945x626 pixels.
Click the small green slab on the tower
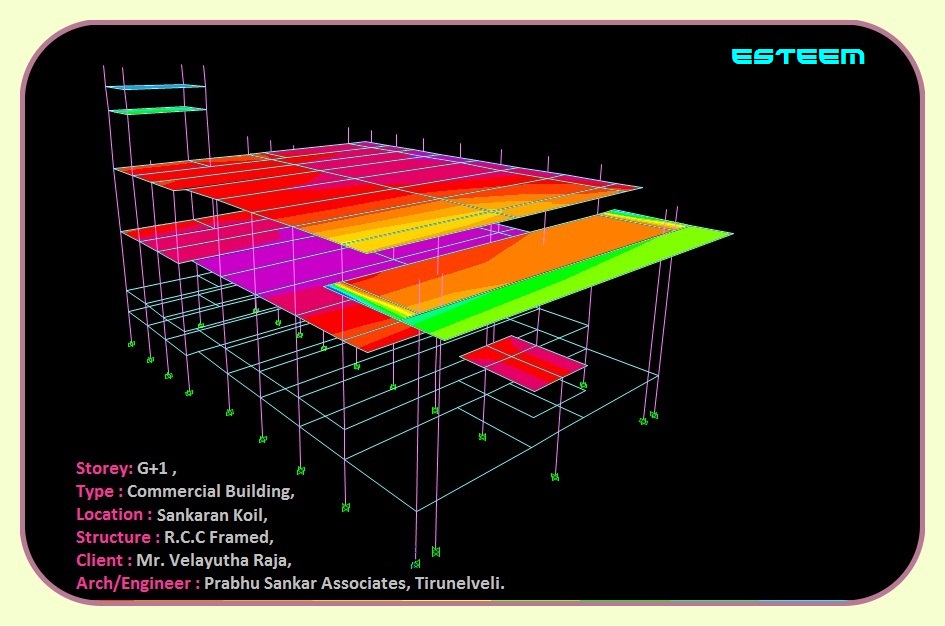[159, 110]
